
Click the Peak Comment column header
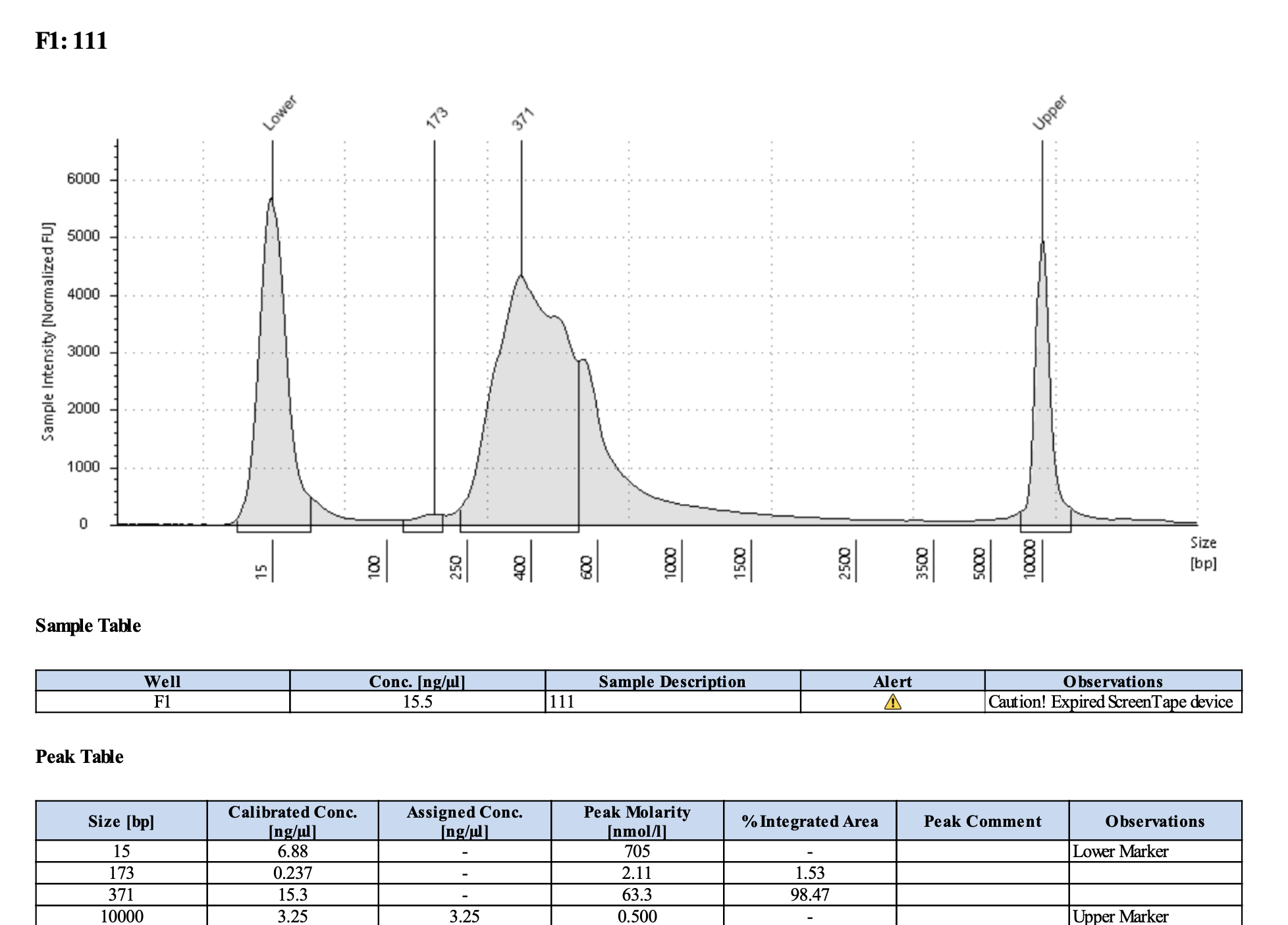pos(982,821)
